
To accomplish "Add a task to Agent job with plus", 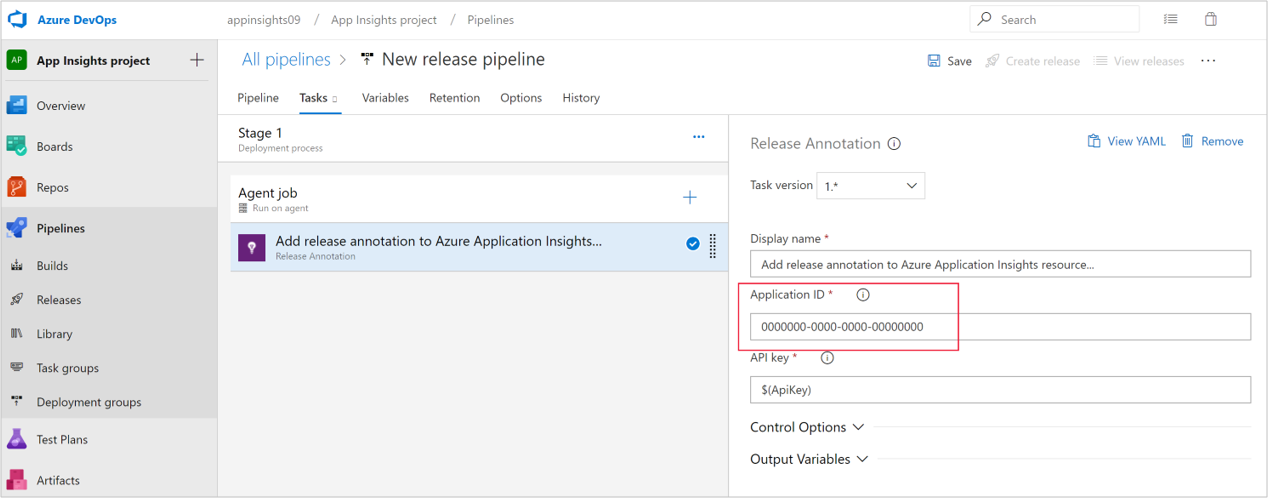I will pyautogui.click(x=690, y=198).
